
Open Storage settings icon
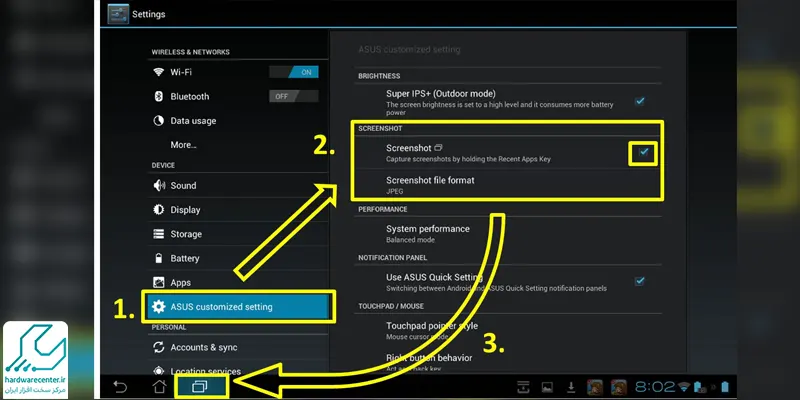click(159, 234)
